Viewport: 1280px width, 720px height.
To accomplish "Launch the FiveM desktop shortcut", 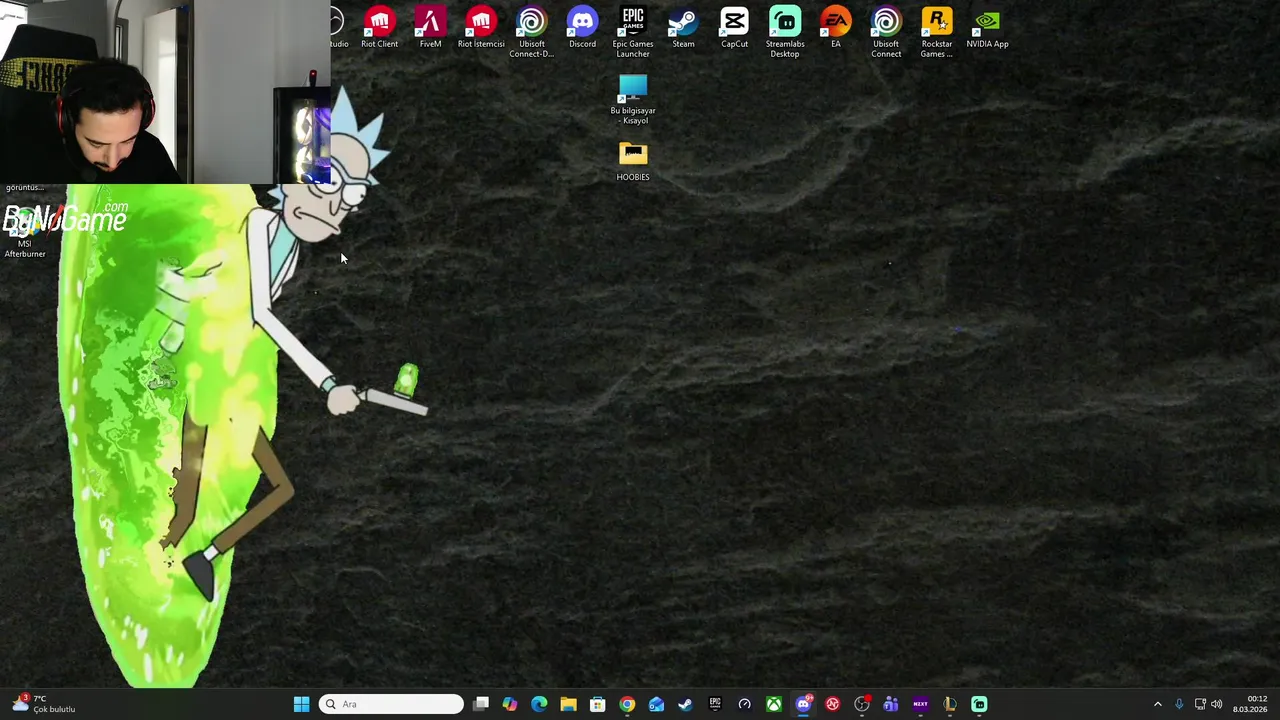I will point(430,28).
